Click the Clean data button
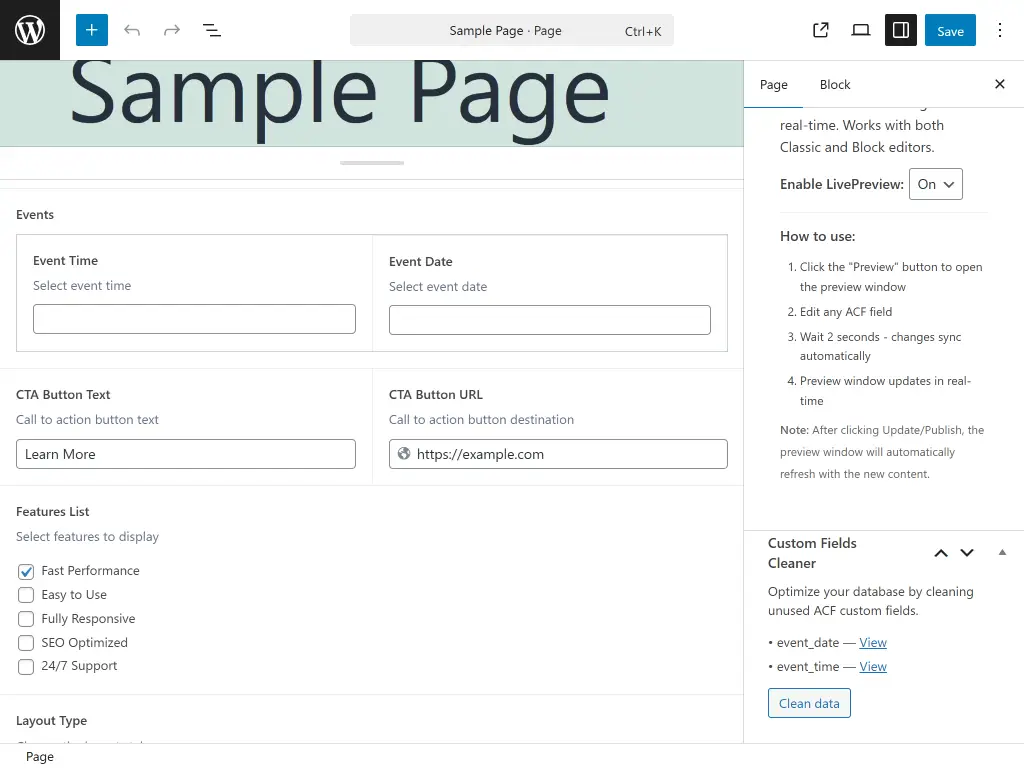The height and width of the screenshot is (768, 1024). [809, 703]
